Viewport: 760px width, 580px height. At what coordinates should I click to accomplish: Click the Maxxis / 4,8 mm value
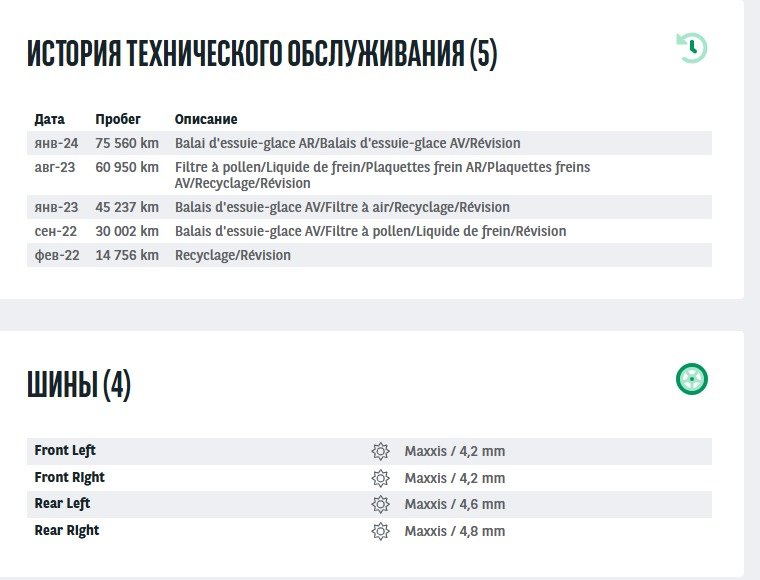[x=455, y=531]
